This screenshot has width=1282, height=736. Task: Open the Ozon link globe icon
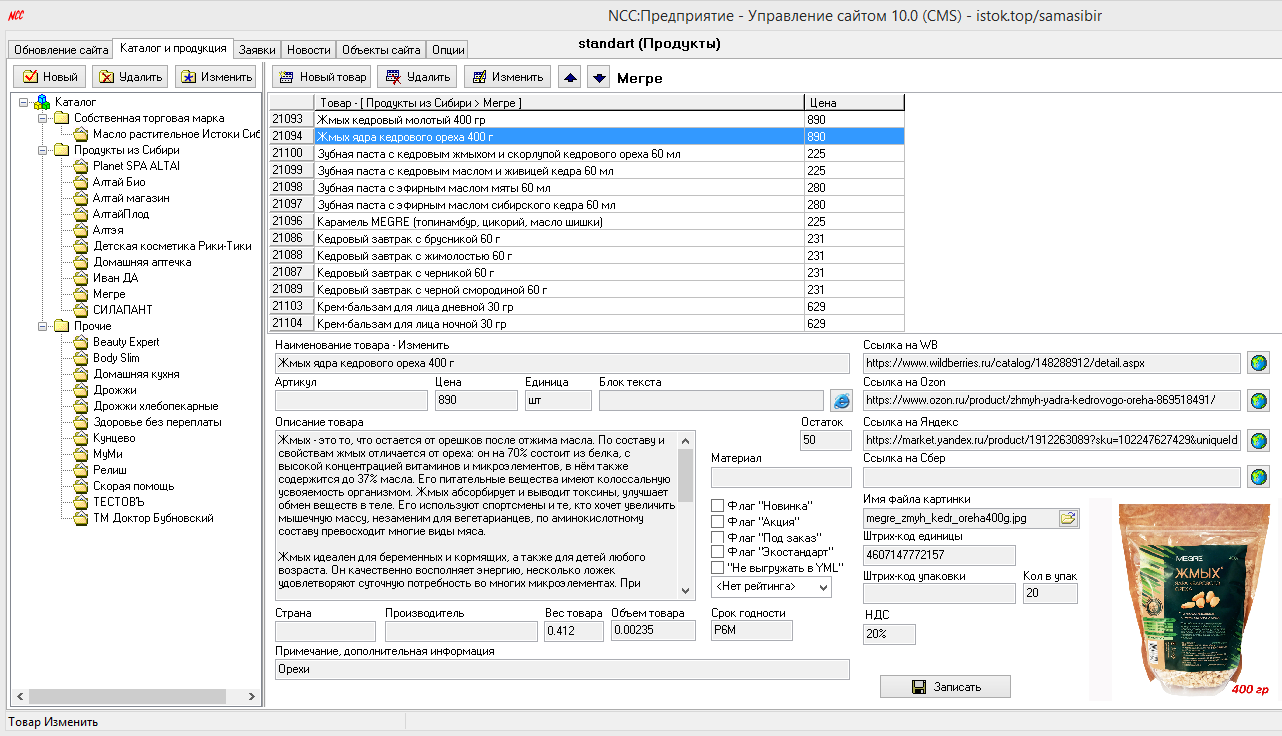click(1258, 401)
